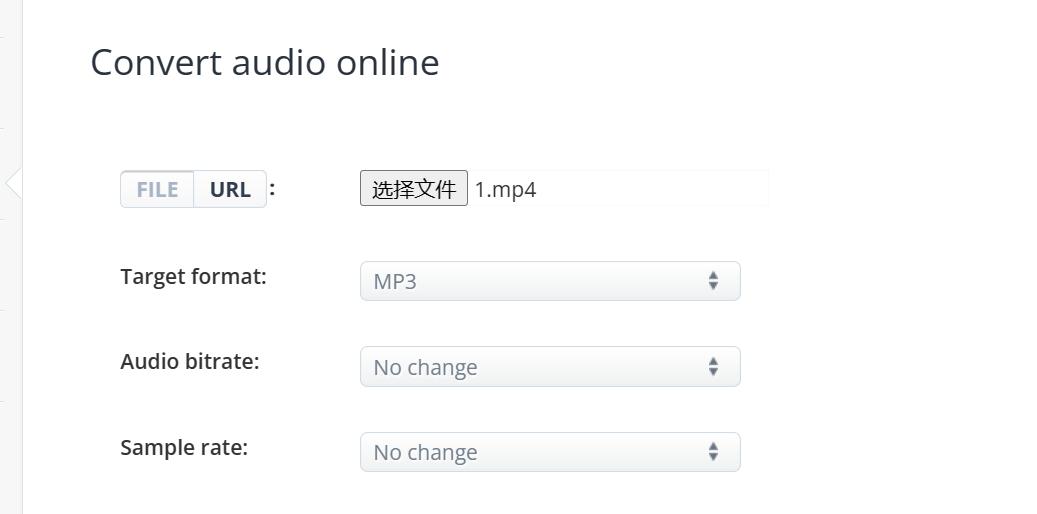Click the Convert audio online heading

click(265, 62)
